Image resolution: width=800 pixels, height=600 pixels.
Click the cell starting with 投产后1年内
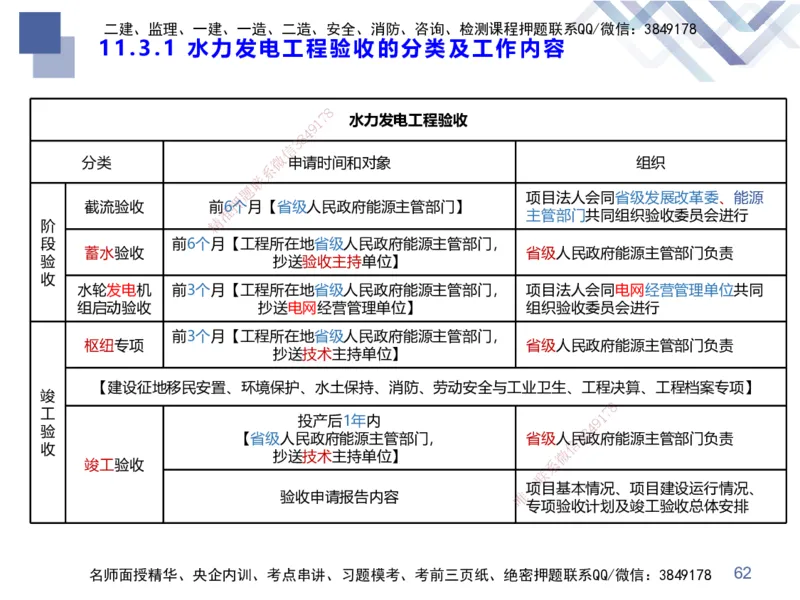click(340, 437)
